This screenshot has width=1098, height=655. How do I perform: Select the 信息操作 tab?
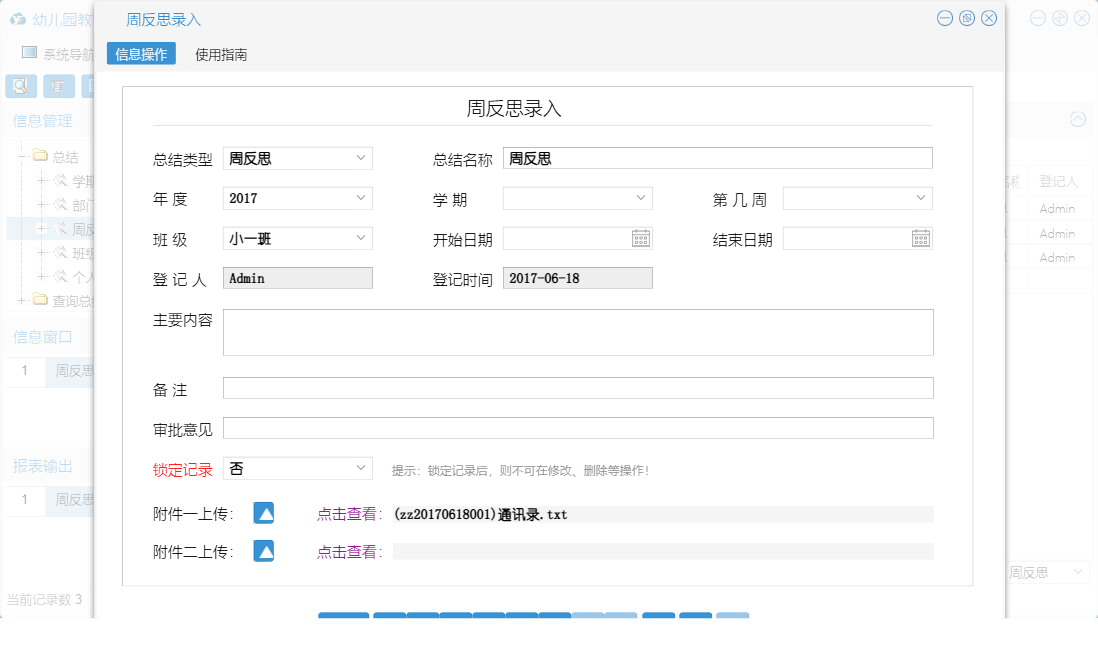[140, 53]
